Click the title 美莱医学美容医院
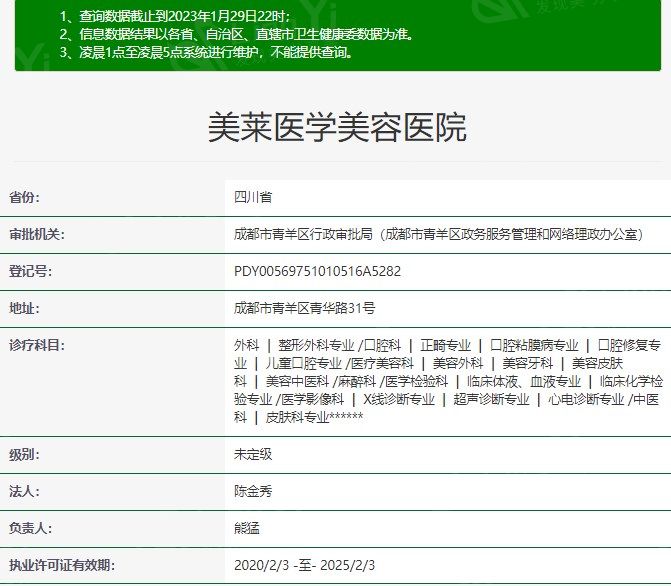Viewport: 671px width, 586px height. 337,128
